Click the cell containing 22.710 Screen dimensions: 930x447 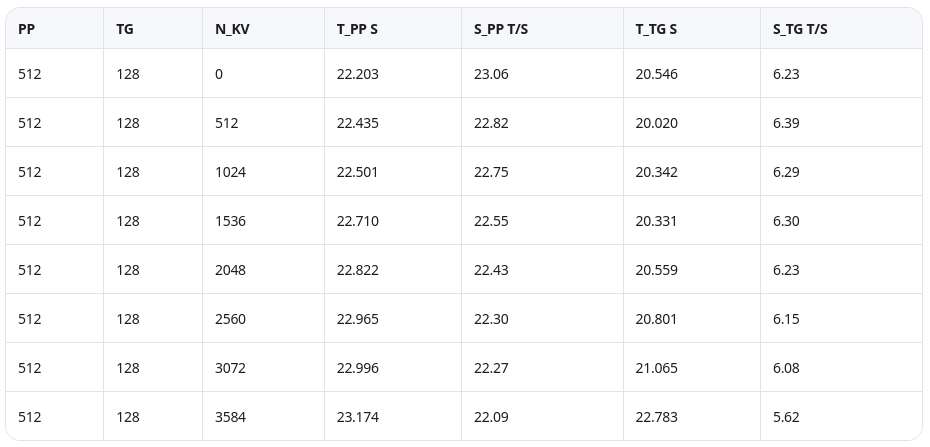pyautogui.click(x=357, y=221)
